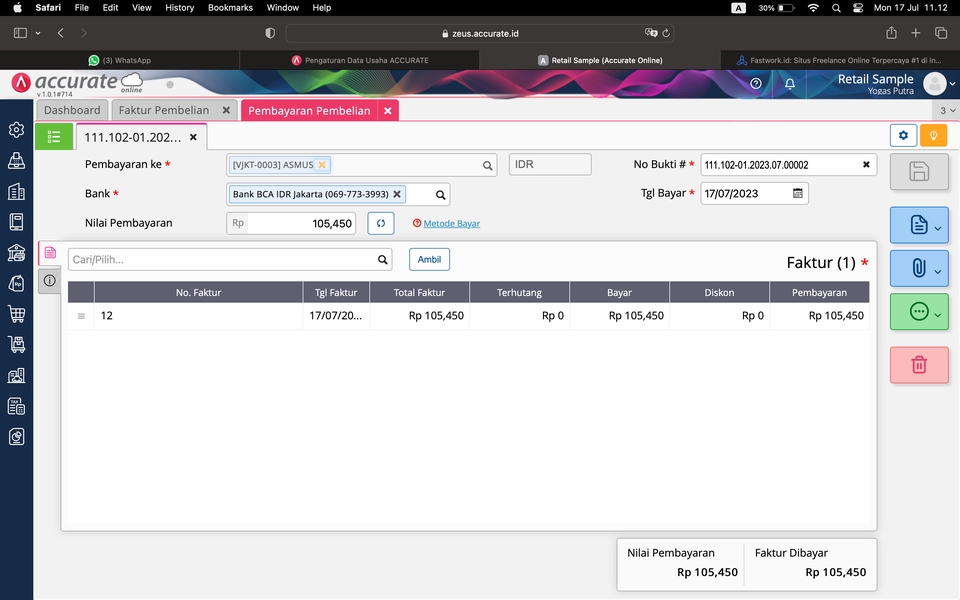
Task: Open the purchase shopping cart icon in the sidebar
Action: coord(17,313)
